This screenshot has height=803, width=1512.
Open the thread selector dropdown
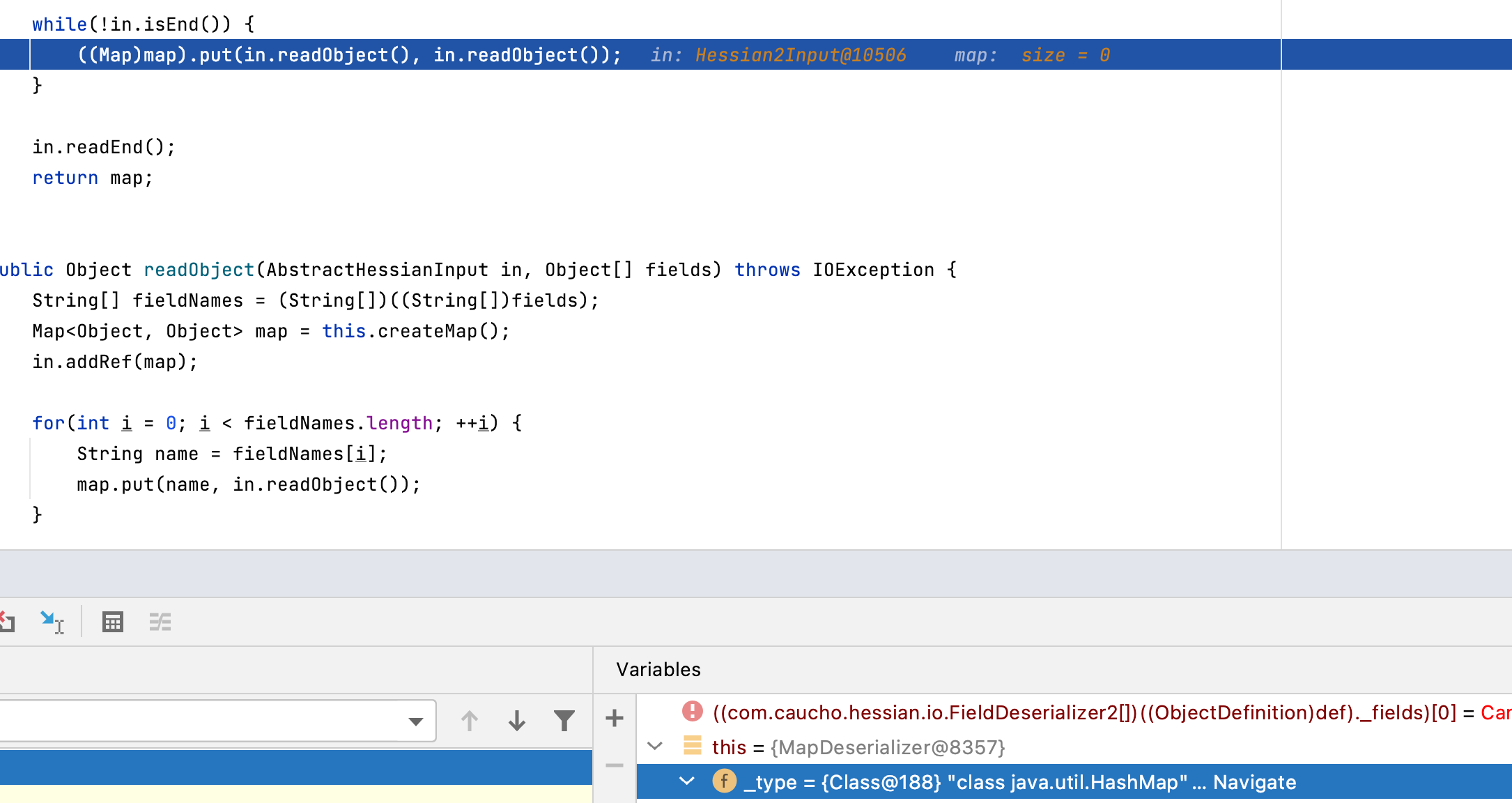click(x=415, y=721)
